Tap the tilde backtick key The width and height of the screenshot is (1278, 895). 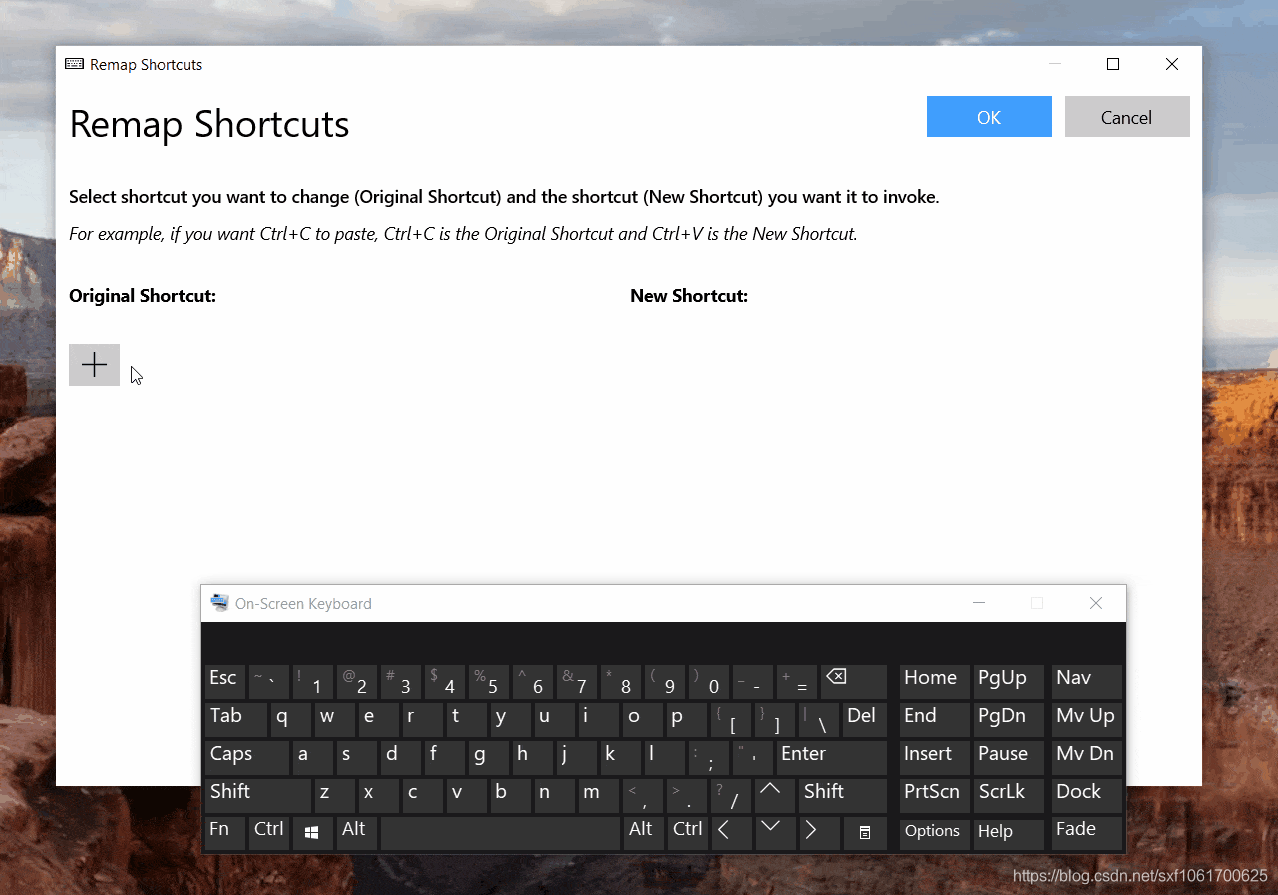[269, 681]
